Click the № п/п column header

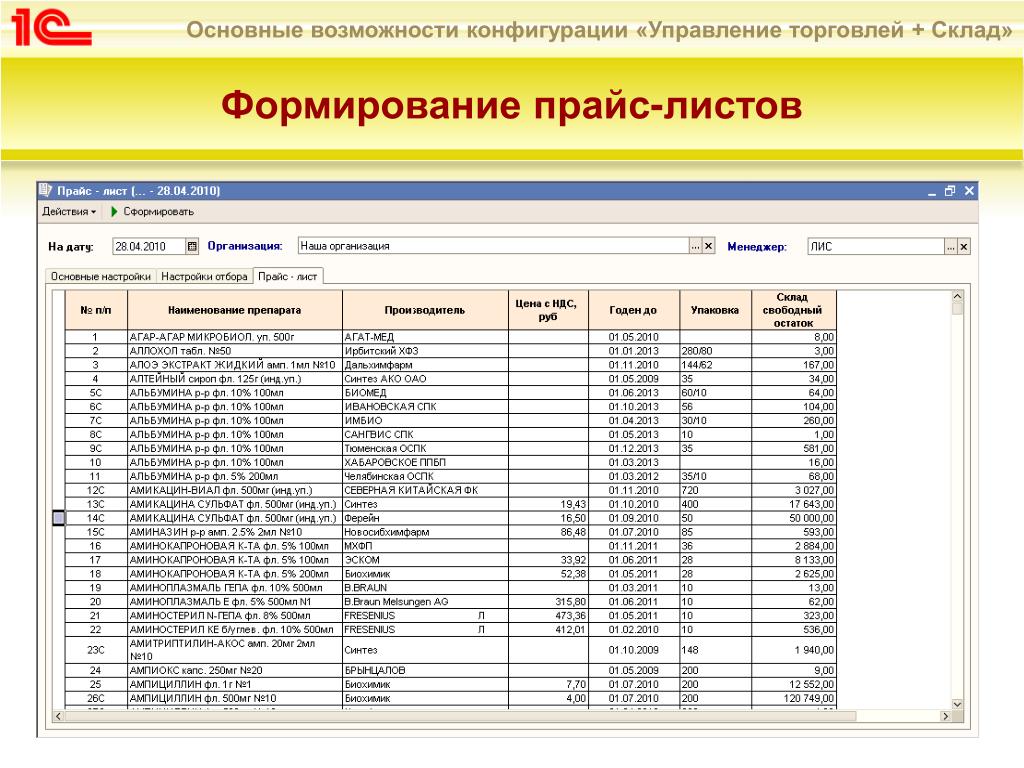pyautogui.click(x=96, y=310)
